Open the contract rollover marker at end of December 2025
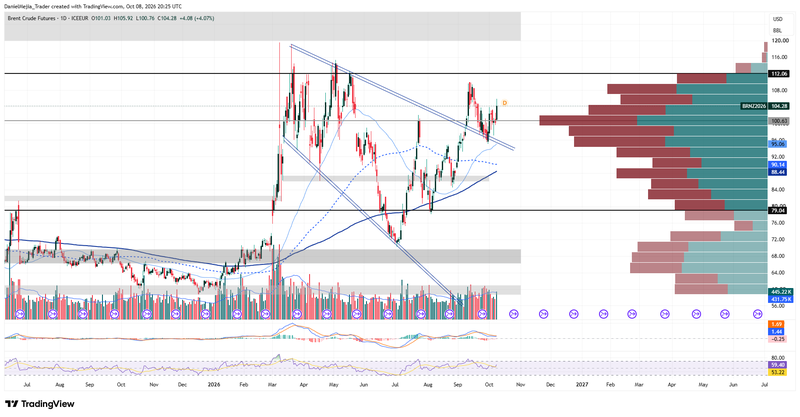Image resolution: width=800 pixels, height=417 pixels. 206,313
